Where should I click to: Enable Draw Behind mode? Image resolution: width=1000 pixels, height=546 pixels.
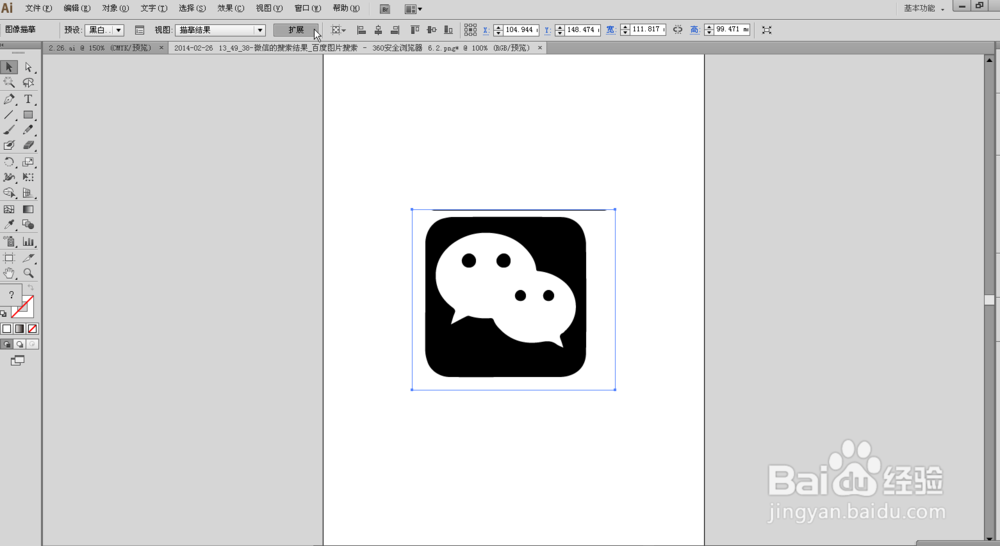(x=19, y=344)
